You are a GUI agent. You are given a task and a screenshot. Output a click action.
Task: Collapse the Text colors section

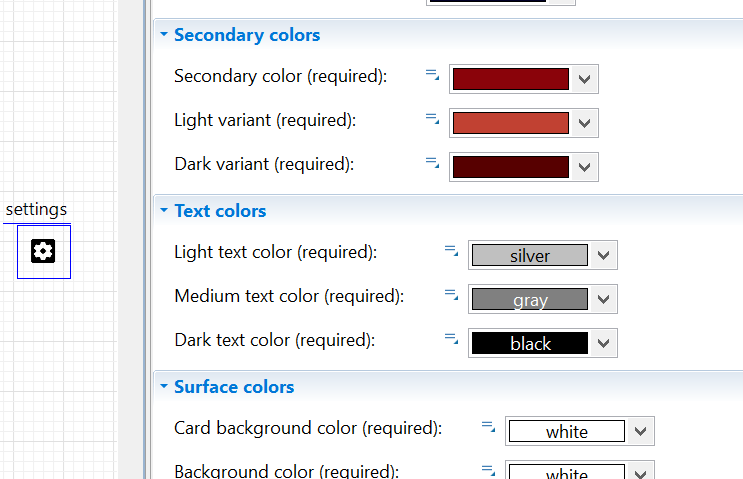pyautogui.click(x=164, y=210)
